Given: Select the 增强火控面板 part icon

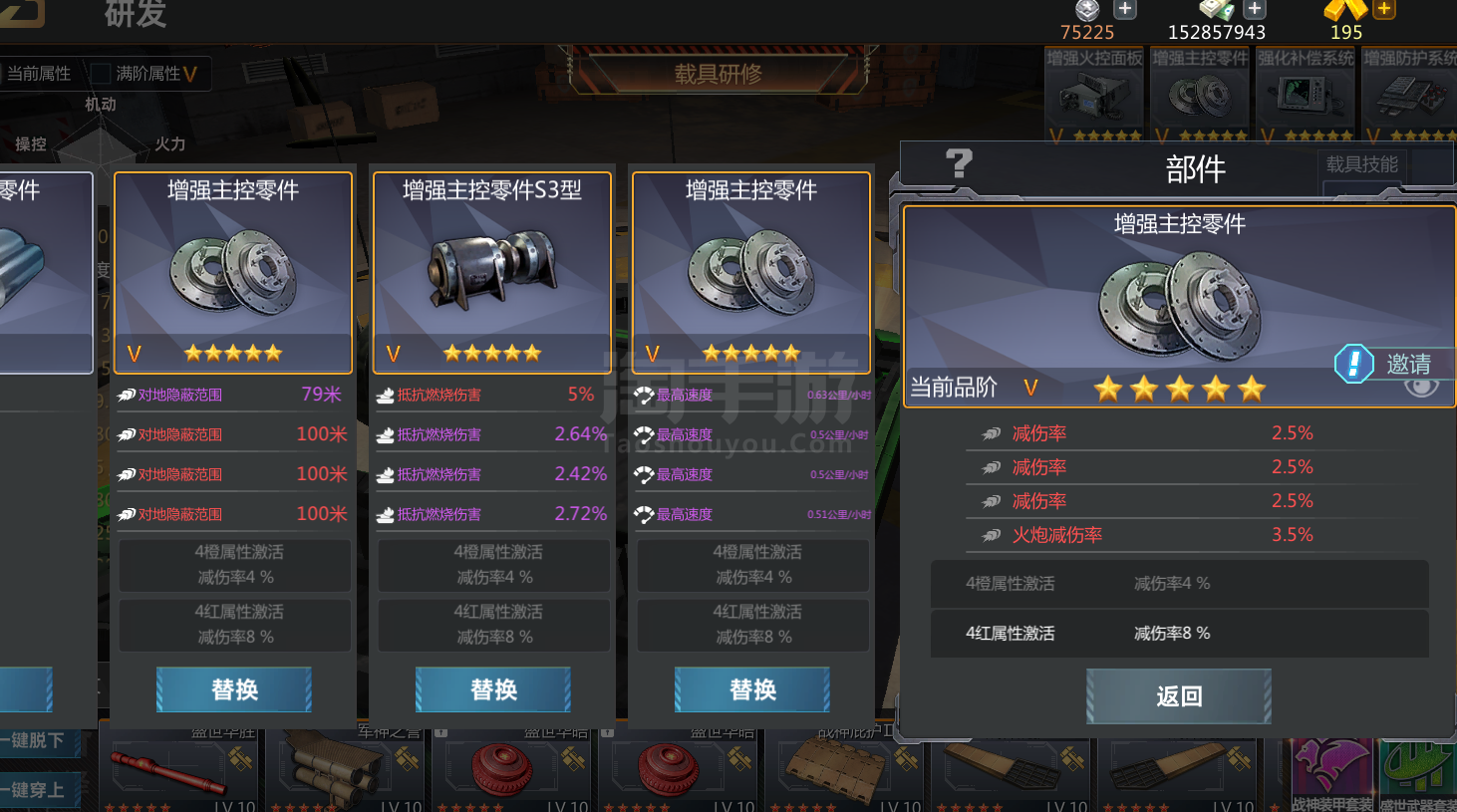Looking at the screenshot, I should 1094,96.
